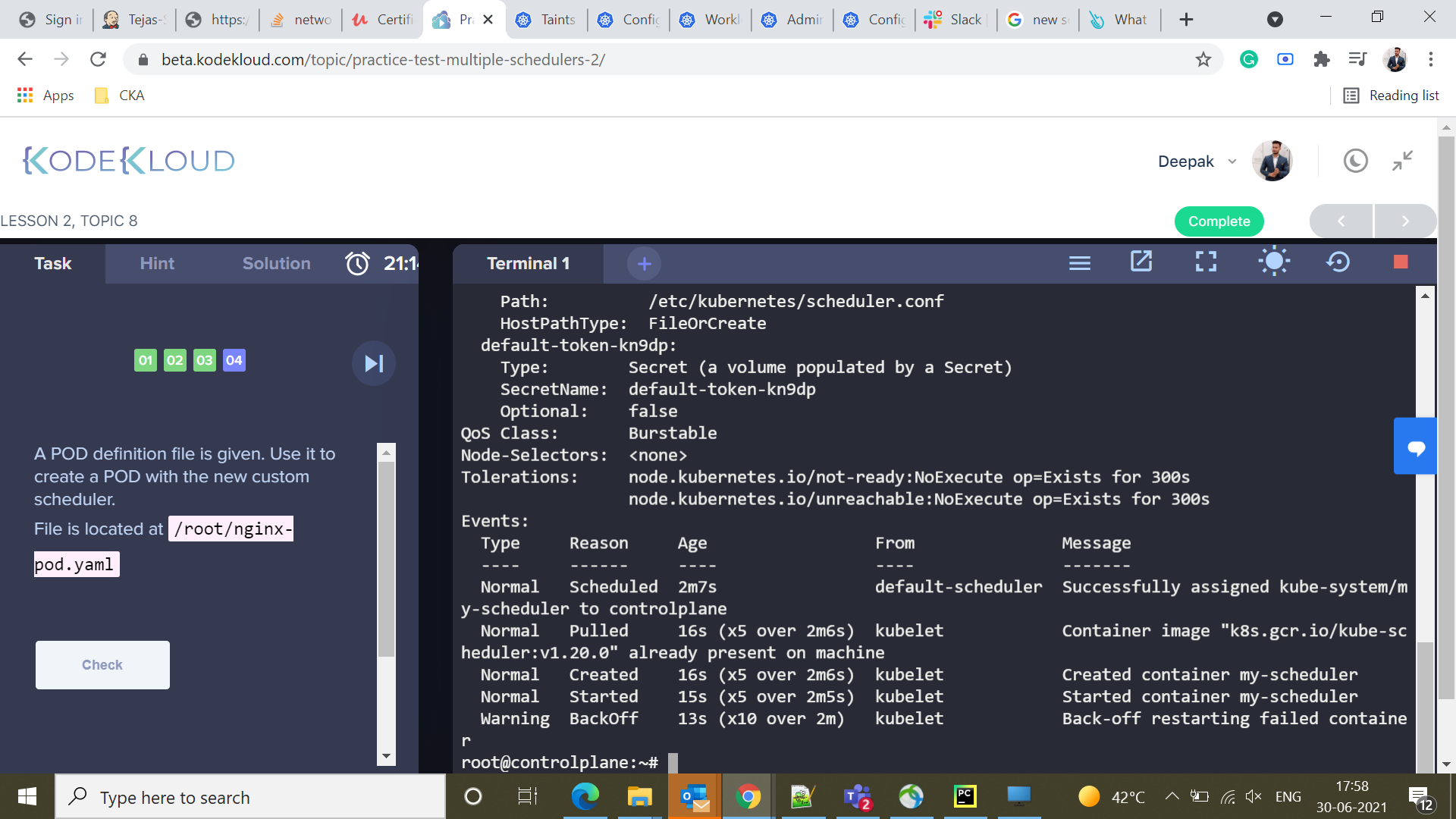Open terminal hamburger menu icon

1079,263
